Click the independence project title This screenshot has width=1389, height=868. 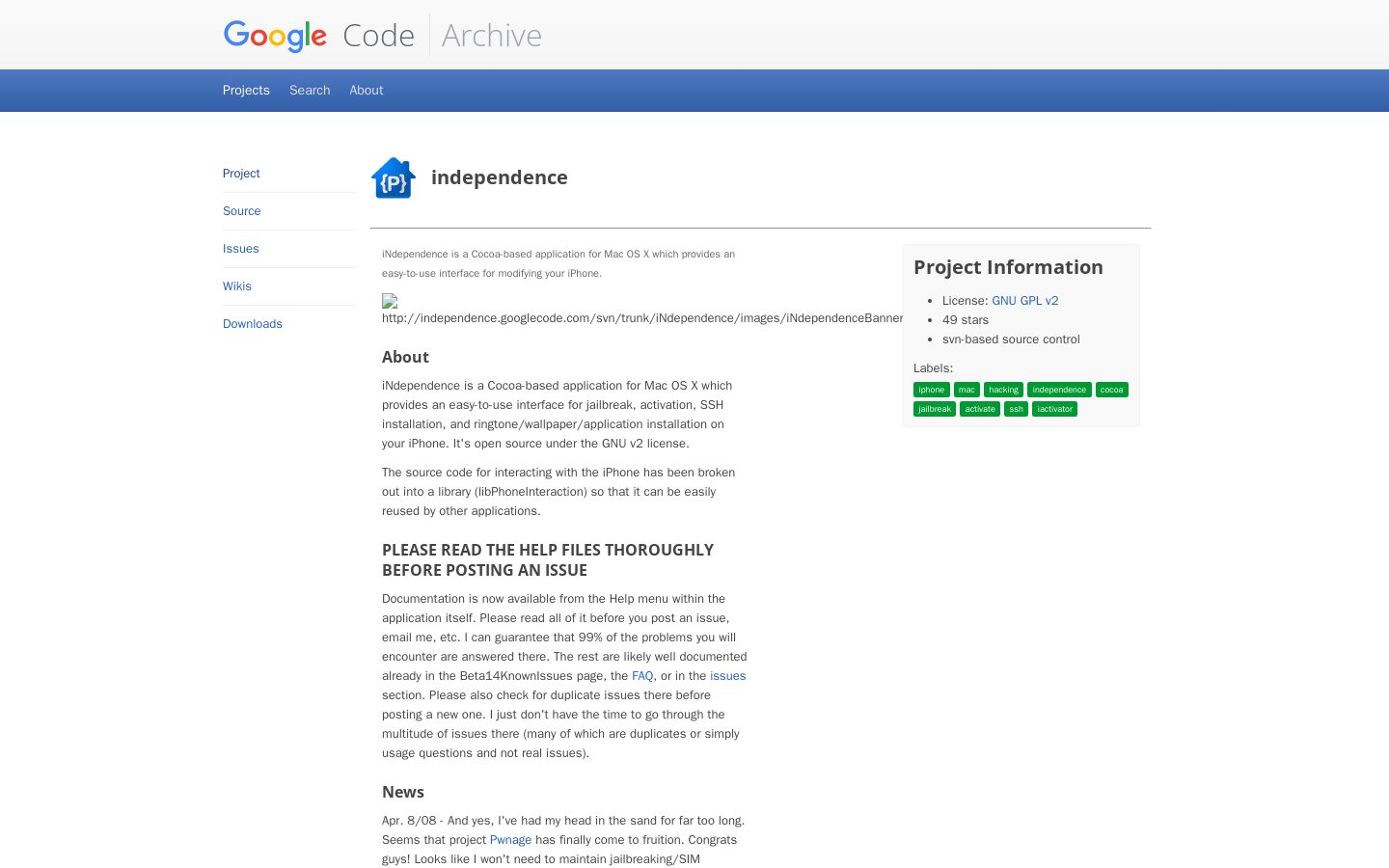(500, 177)
